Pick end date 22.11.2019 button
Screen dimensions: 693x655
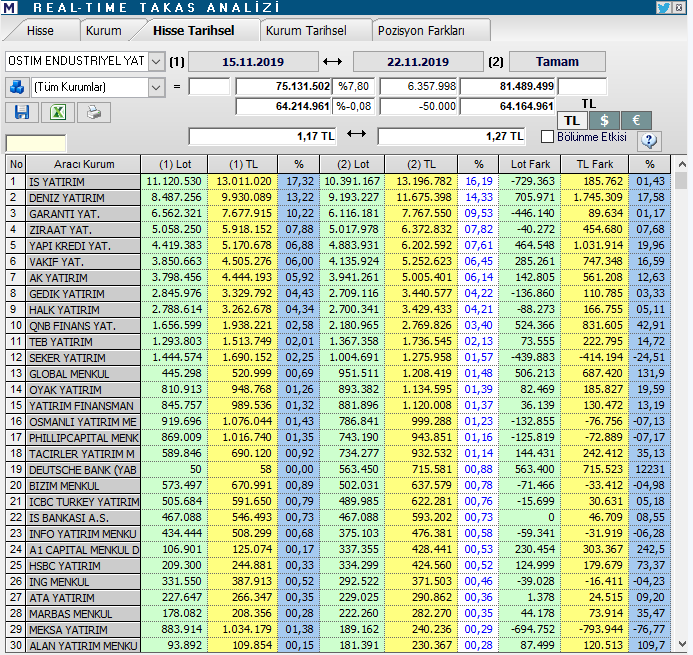pyautogui.click(x=418, y=61)
